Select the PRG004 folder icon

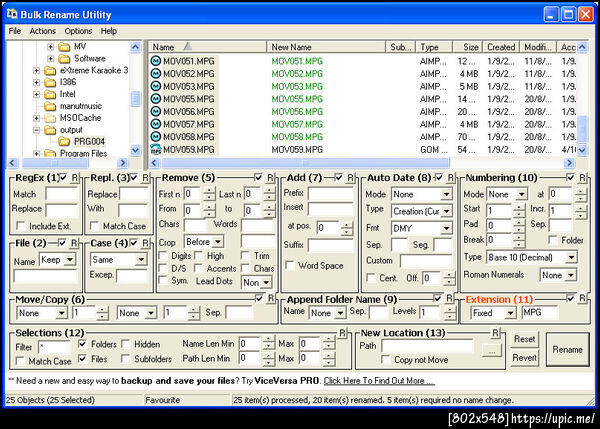tap(63, 142)
